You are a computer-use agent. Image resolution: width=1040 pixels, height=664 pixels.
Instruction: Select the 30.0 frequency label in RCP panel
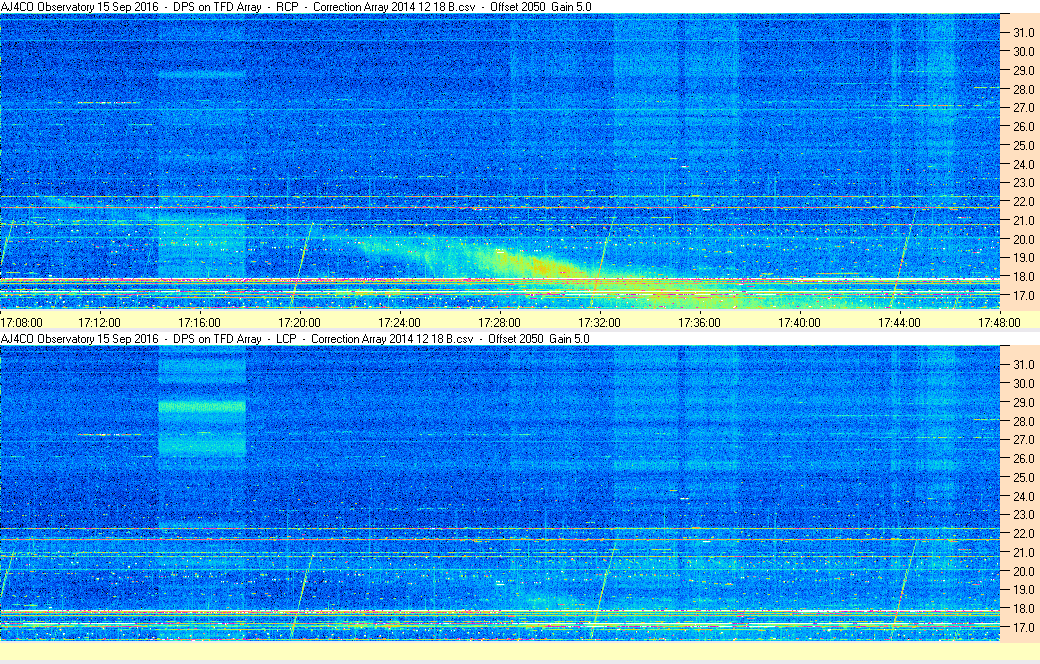(1023, 52)
